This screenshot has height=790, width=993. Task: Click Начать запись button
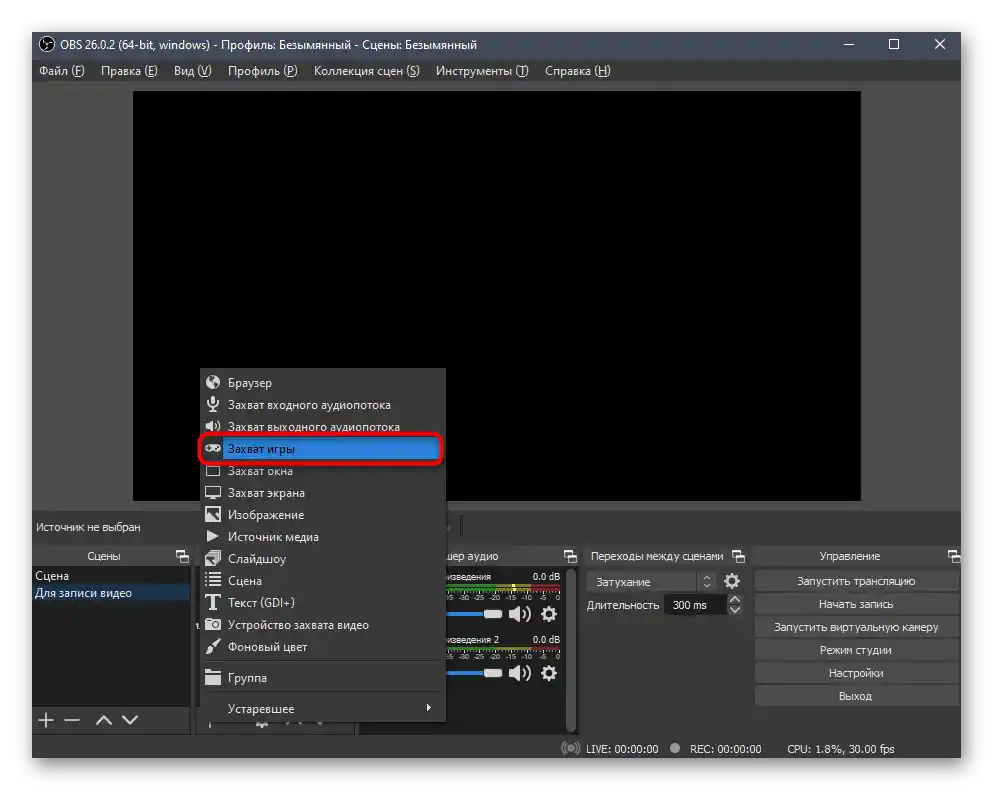pos(856,604)
